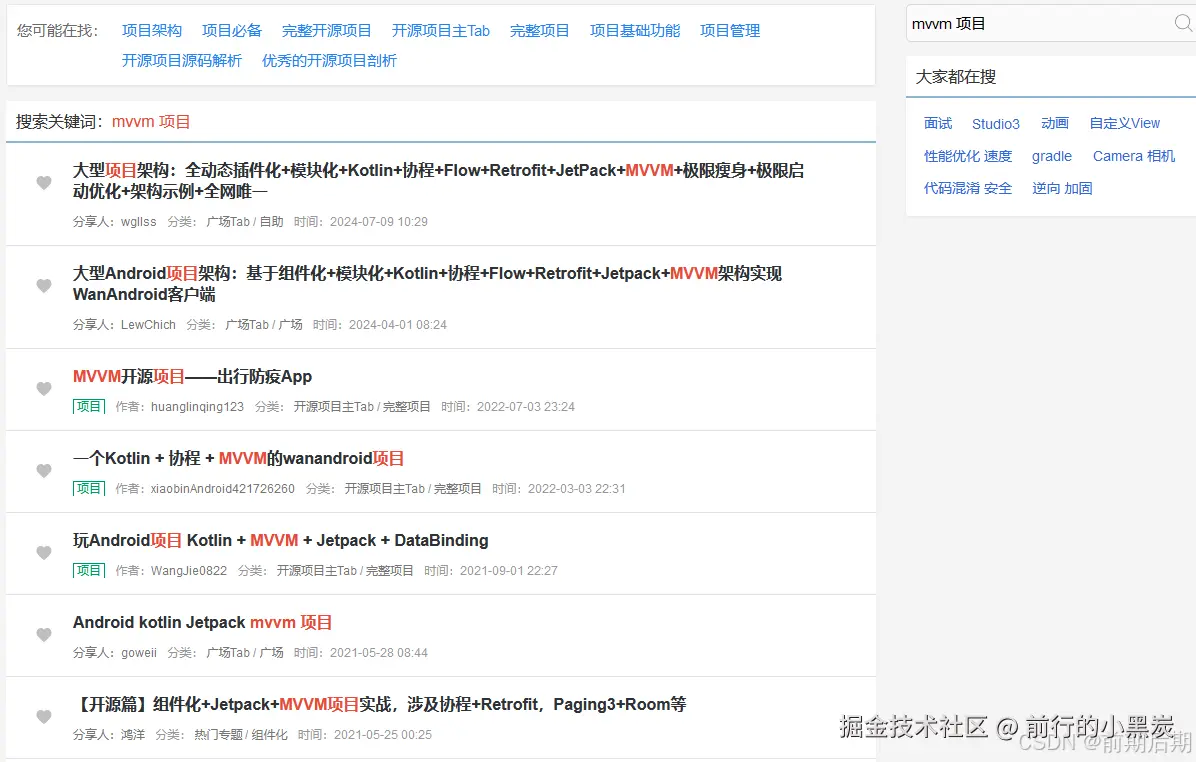Click the heart icon next to 组件化+Jetpack result
This screenshot has height=762, width=1196.
[43, 716]
